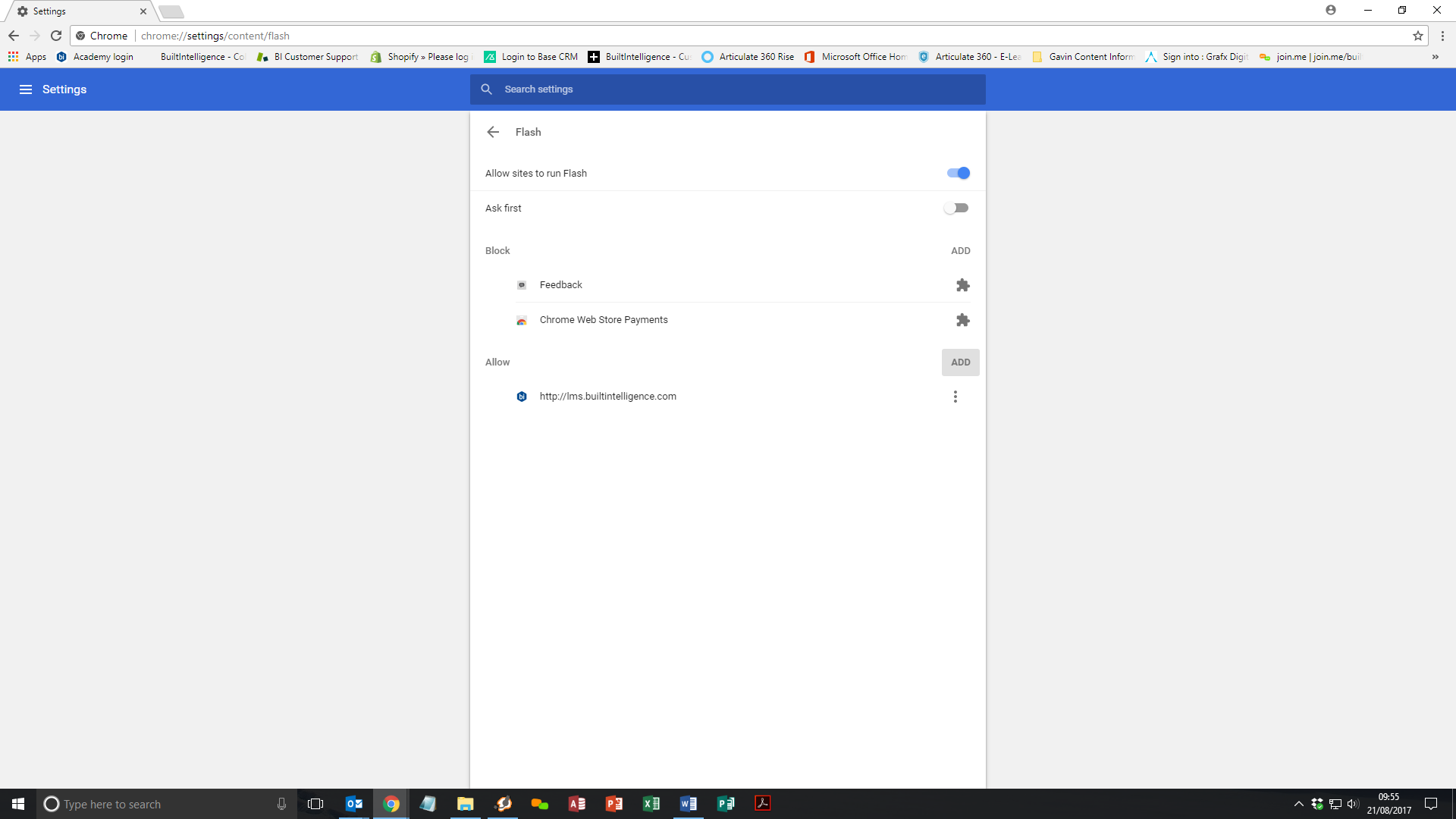This screenshot has height=819, width=1456.
Task: Open Excel from the Windows taskbar
Action: pos(651,804)
